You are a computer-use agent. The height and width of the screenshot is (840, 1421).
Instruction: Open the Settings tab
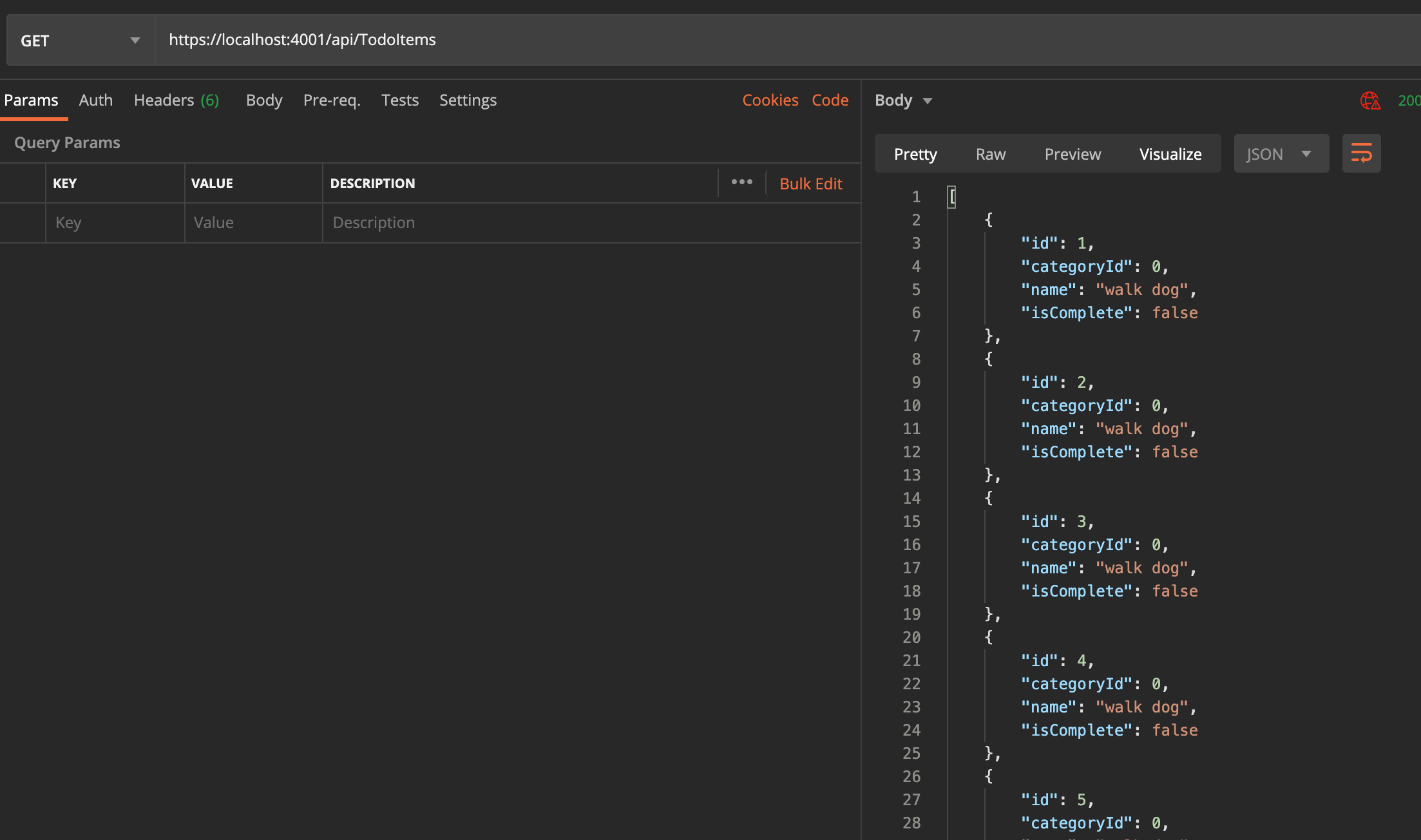(x=468, y=100)
